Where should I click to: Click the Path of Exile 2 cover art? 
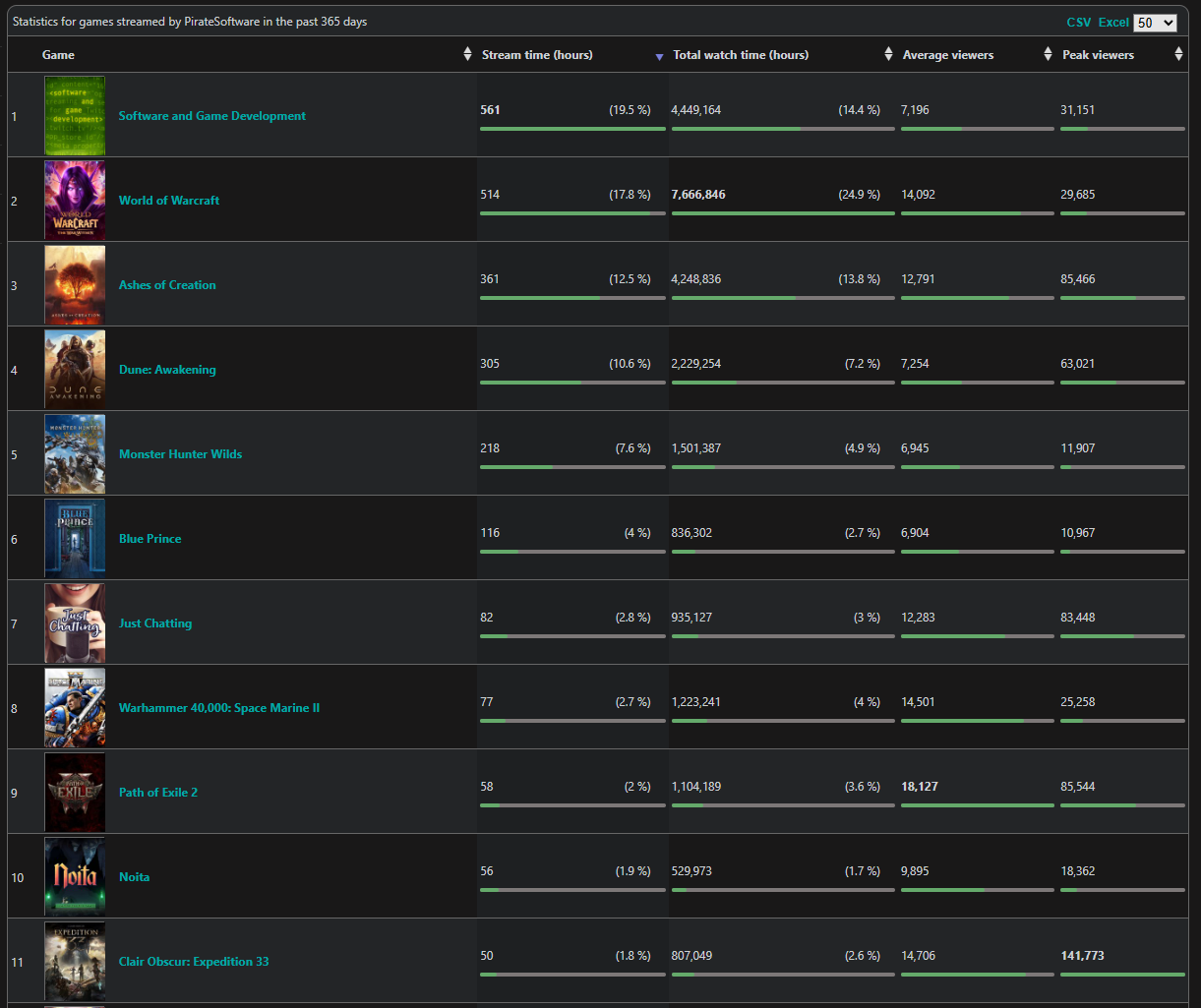coord(75,792)
